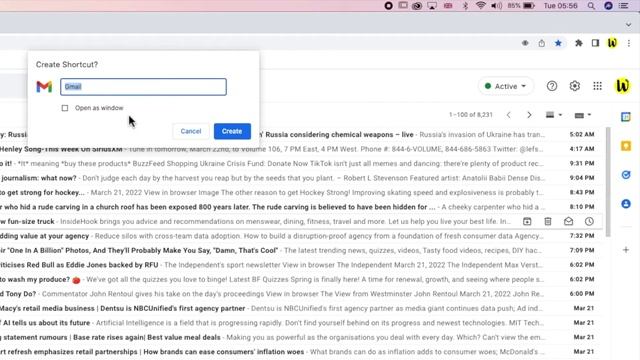
Task: Mark fun-size truck email as unread
Action: (x=568, y=221)
